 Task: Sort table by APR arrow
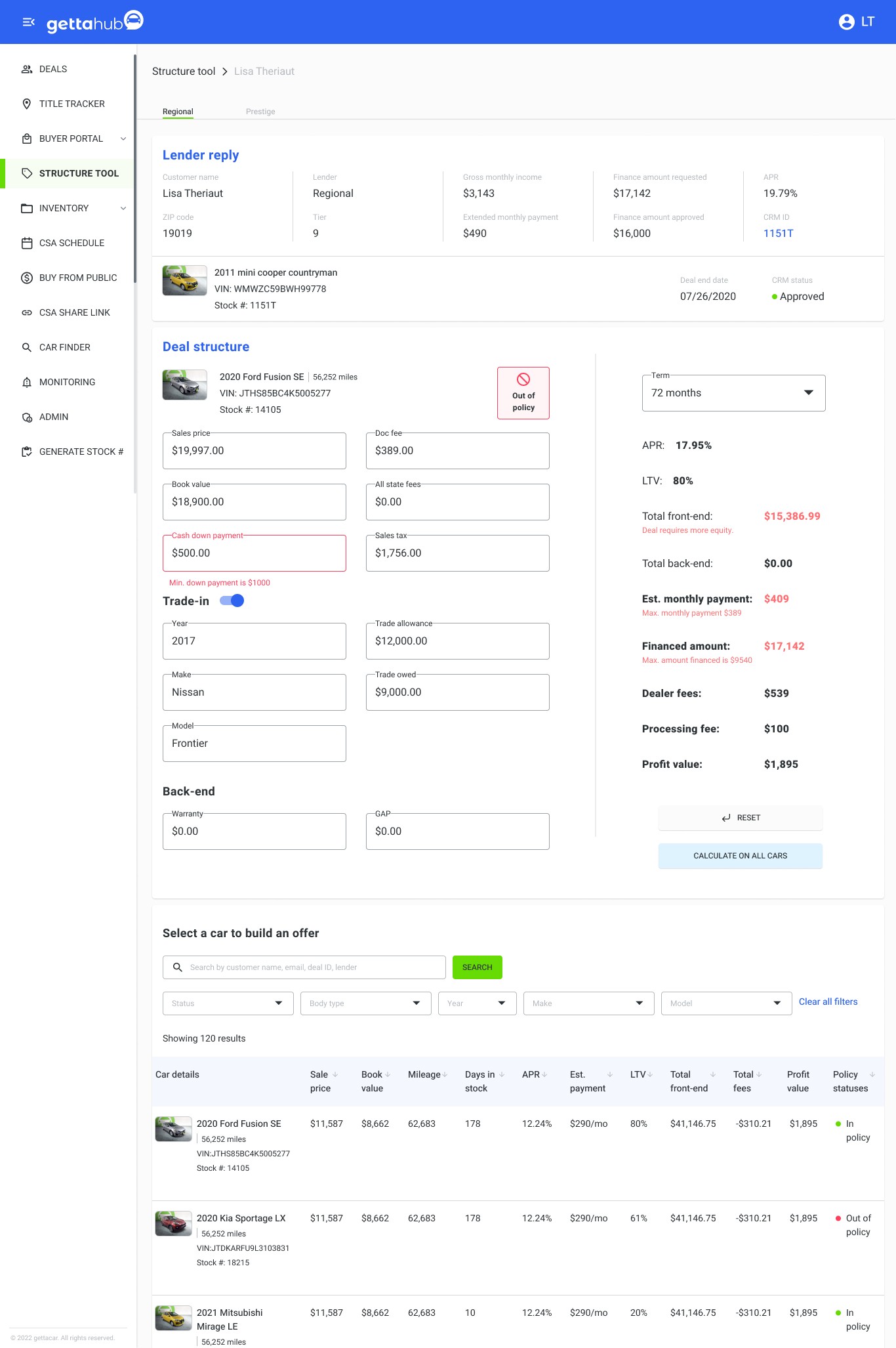point(544,1074)
